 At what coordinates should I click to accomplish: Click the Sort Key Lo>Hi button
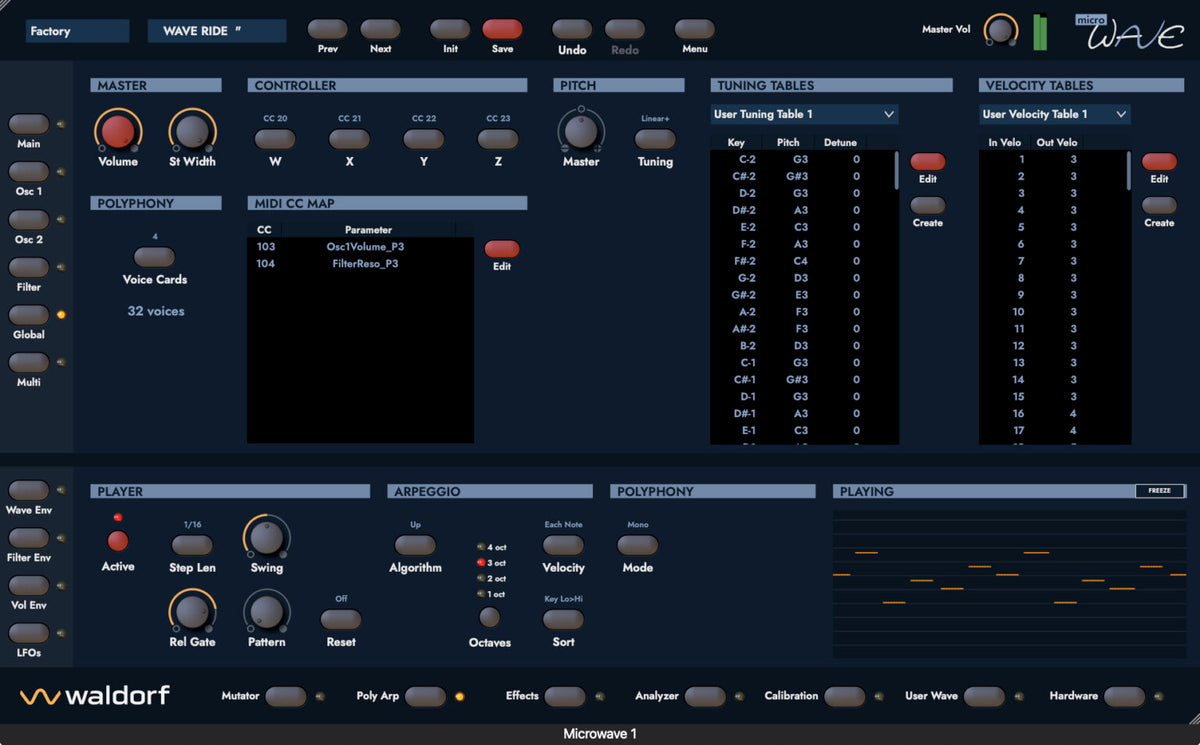(x=563, y=619)
